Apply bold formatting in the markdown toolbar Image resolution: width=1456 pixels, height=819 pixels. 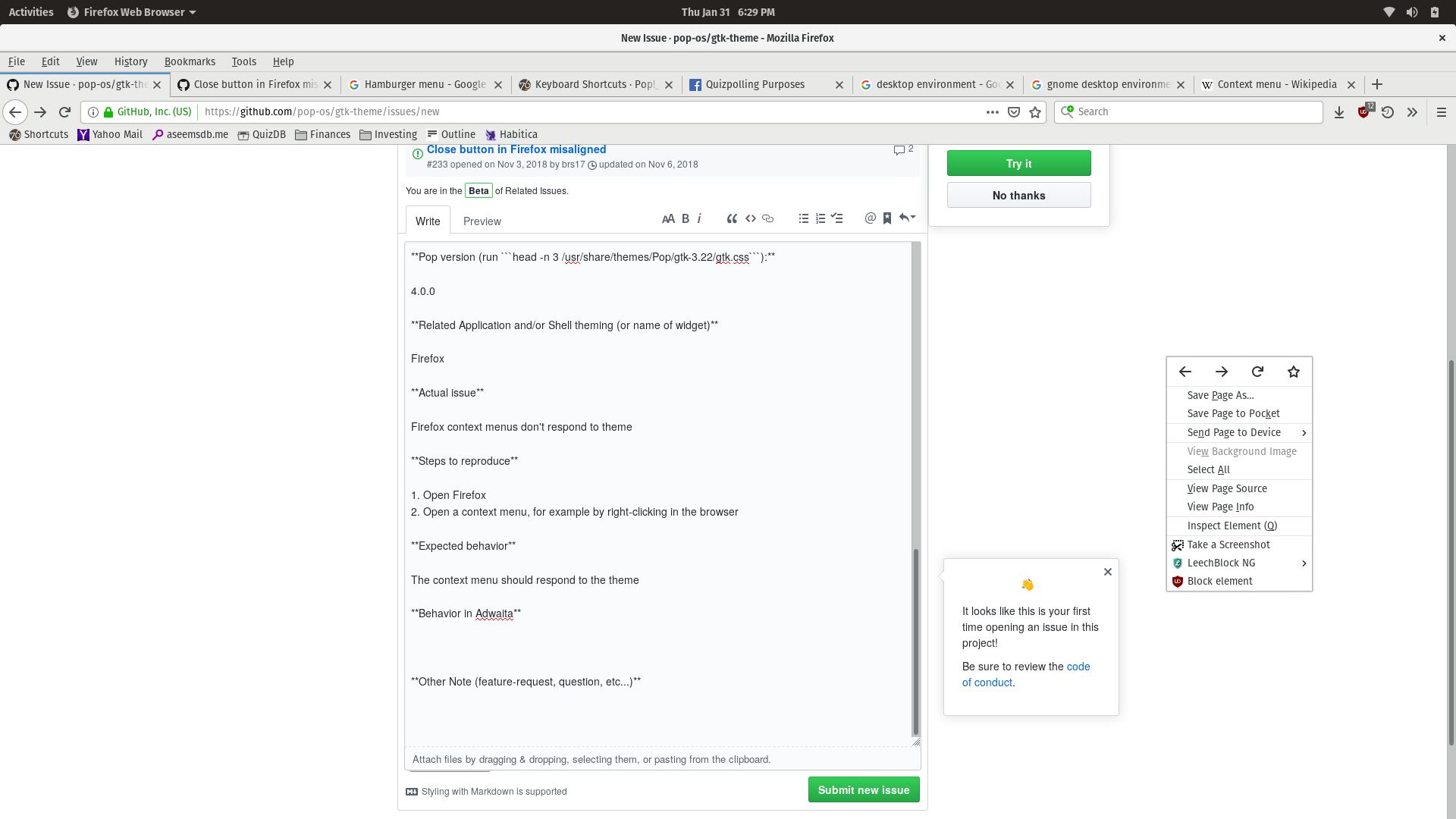tap(685, 218)
